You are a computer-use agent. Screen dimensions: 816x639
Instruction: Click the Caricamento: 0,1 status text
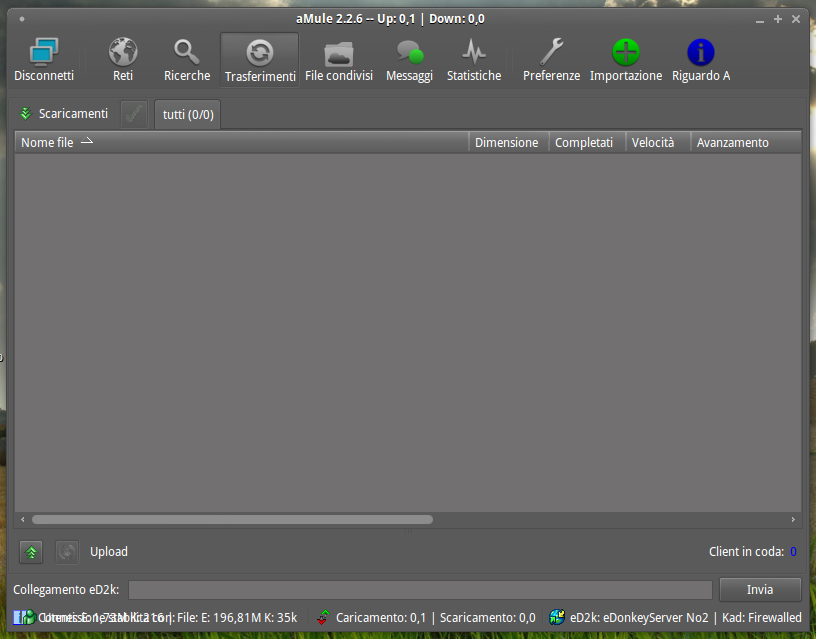point(381,618)
